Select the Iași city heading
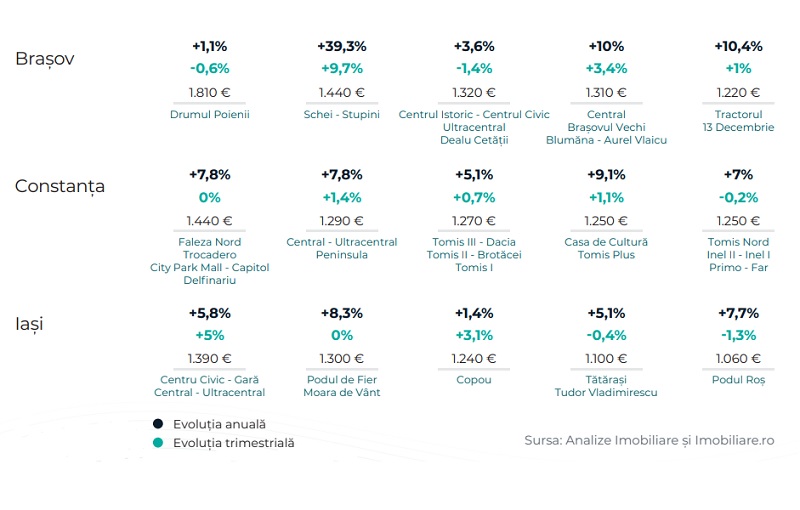 [x=29, y=324]
